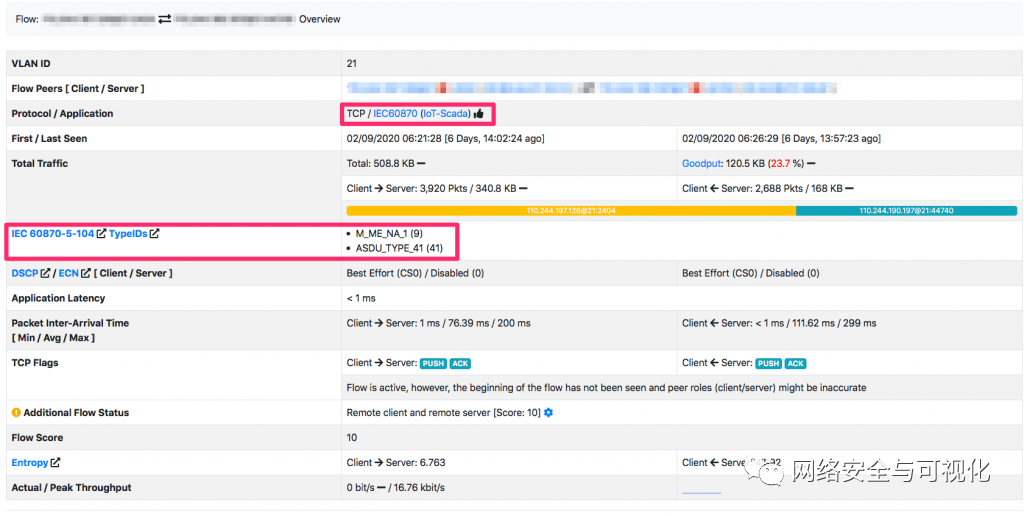Click the external link icon after TypeIDs
The image size is (1024, 516).
click(x=155, y=234)
